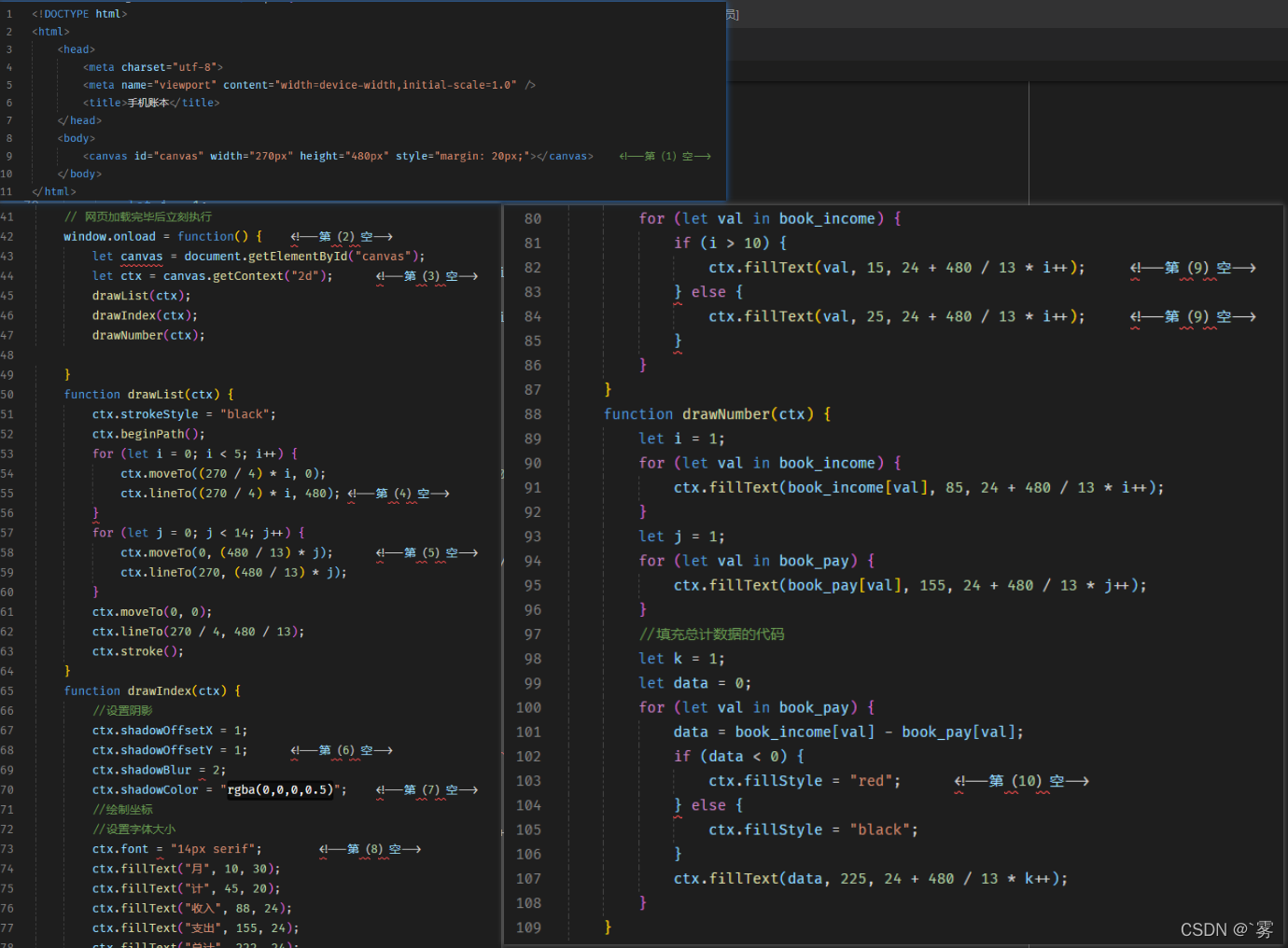Screen dimensions: 1288x948
Task: Click the ctx.fillStyle = "red" line
Action: [805, 780]
